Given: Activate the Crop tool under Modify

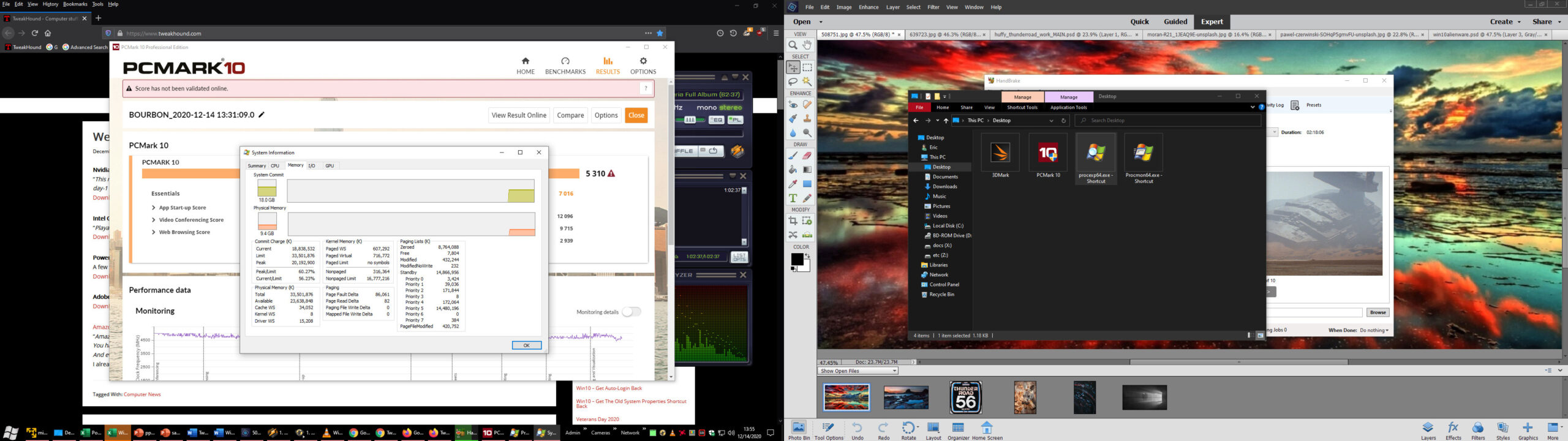Looking at the screenshot, I should [793, 221].
